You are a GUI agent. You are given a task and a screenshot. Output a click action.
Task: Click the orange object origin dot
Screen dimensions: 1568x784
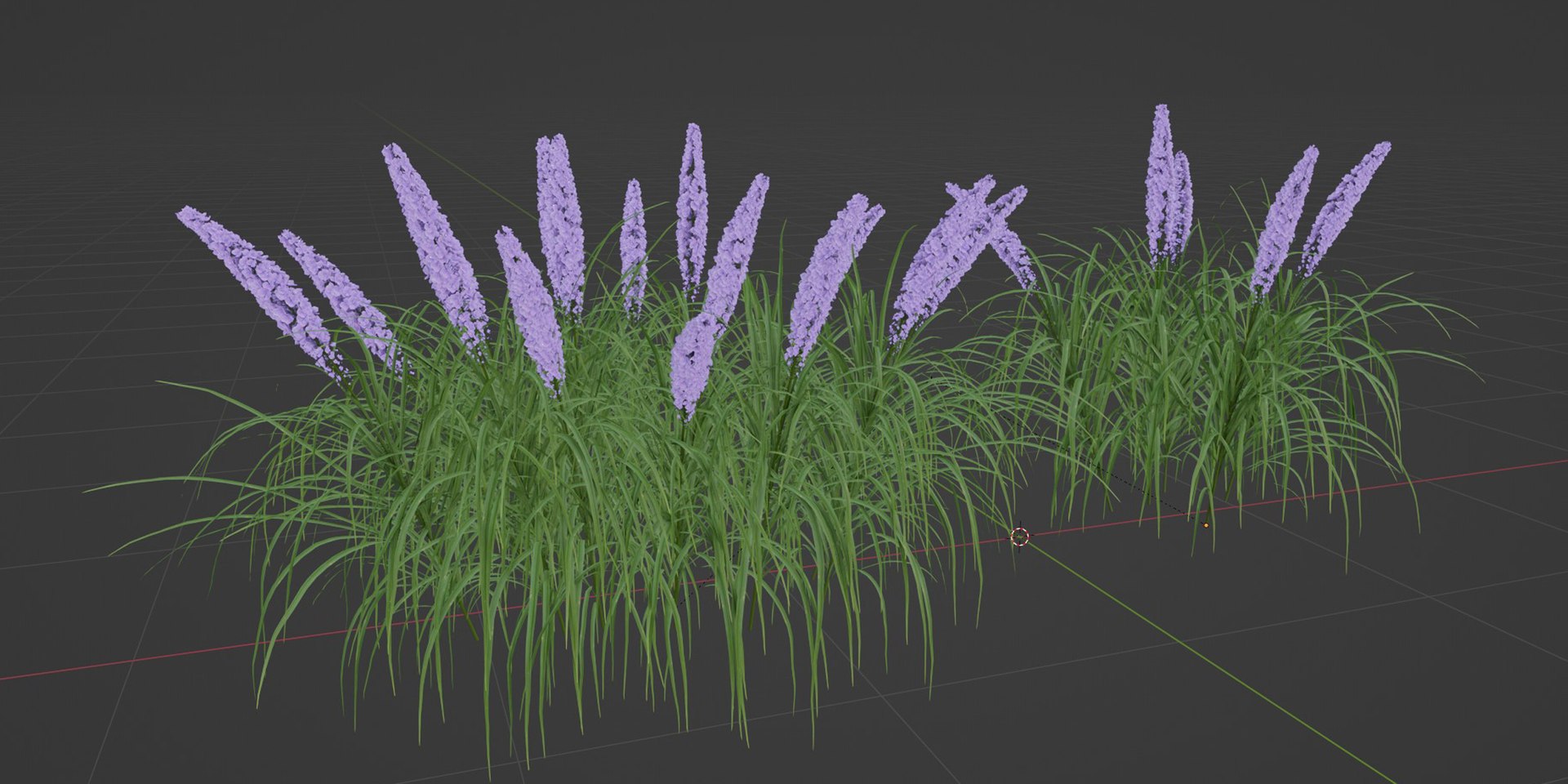coord(1206,525)
